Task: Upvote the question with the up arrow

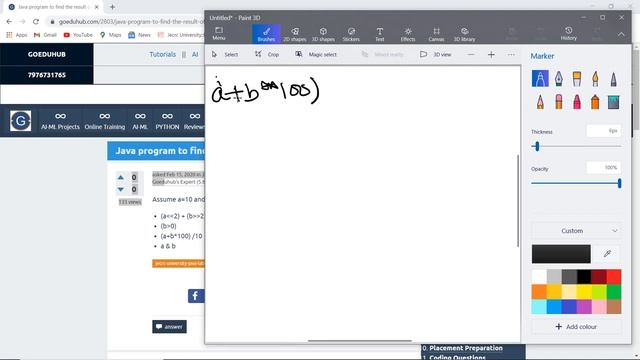Action: click(120, 178)
